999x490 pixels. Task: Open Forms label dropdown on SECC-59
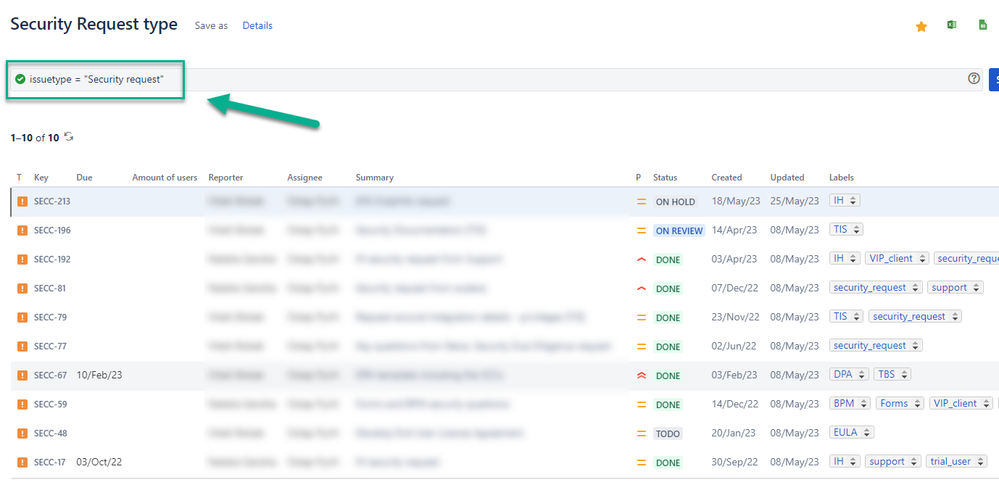900,403
